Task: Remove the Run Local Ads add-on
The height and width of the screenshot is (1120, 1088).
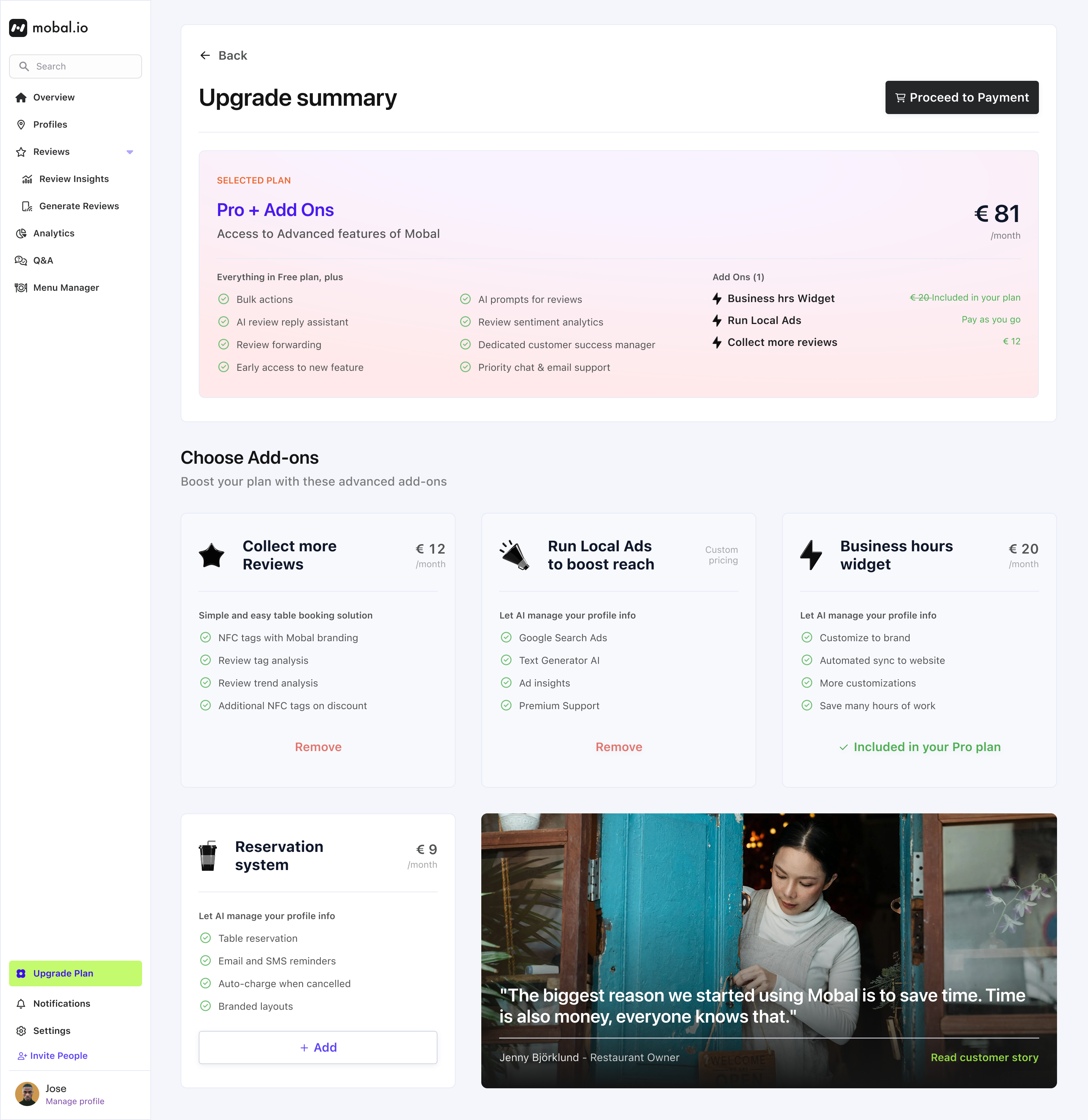Action: point(618,747)
